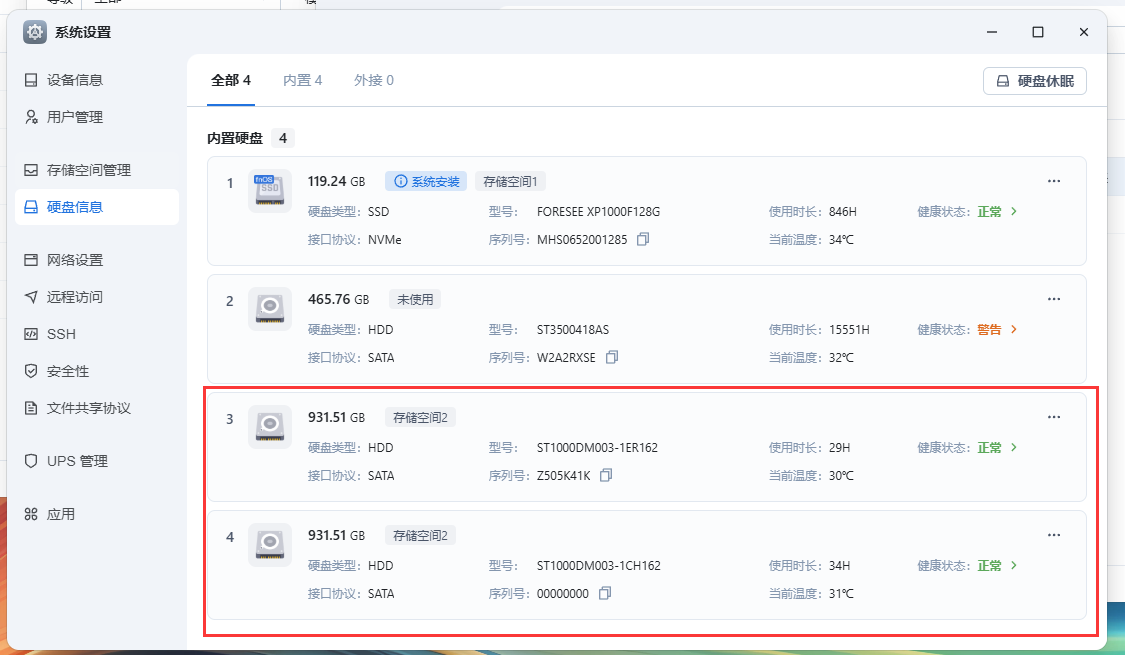Copy serial number 00000000
This screenshot has width=1125, height=655.
coord(605,593)
